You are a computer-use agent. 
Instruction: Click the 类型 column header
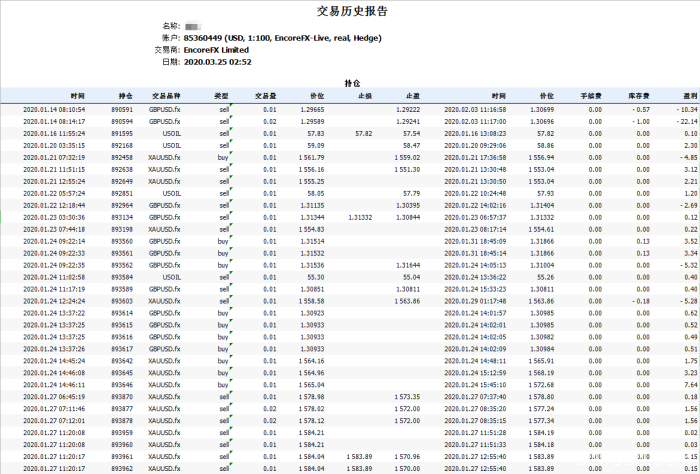[x=221, y=96]
